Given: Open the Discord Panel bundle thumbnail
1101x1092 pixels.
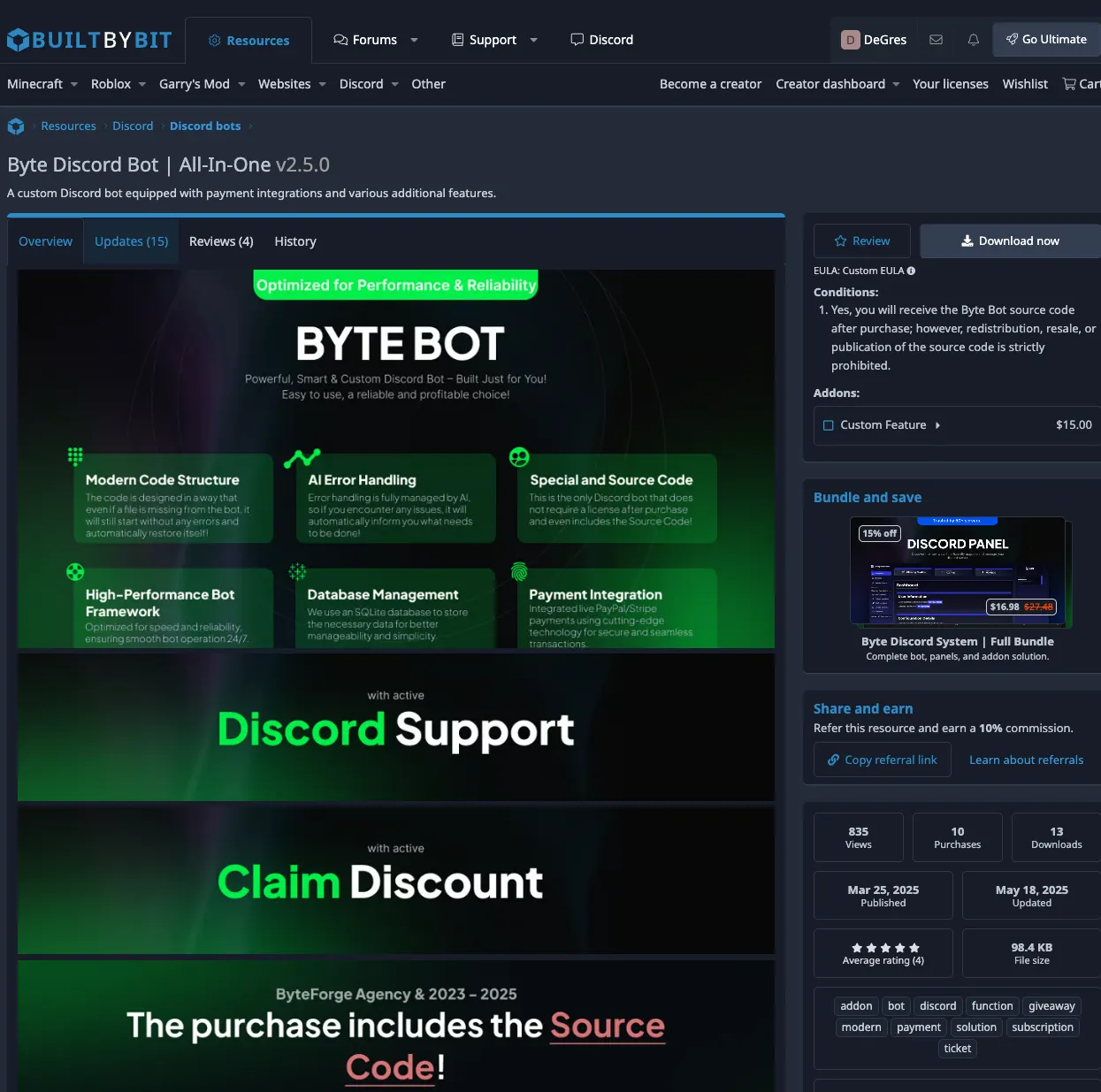Looking at the screenshot, I should (x=958, y=570).
